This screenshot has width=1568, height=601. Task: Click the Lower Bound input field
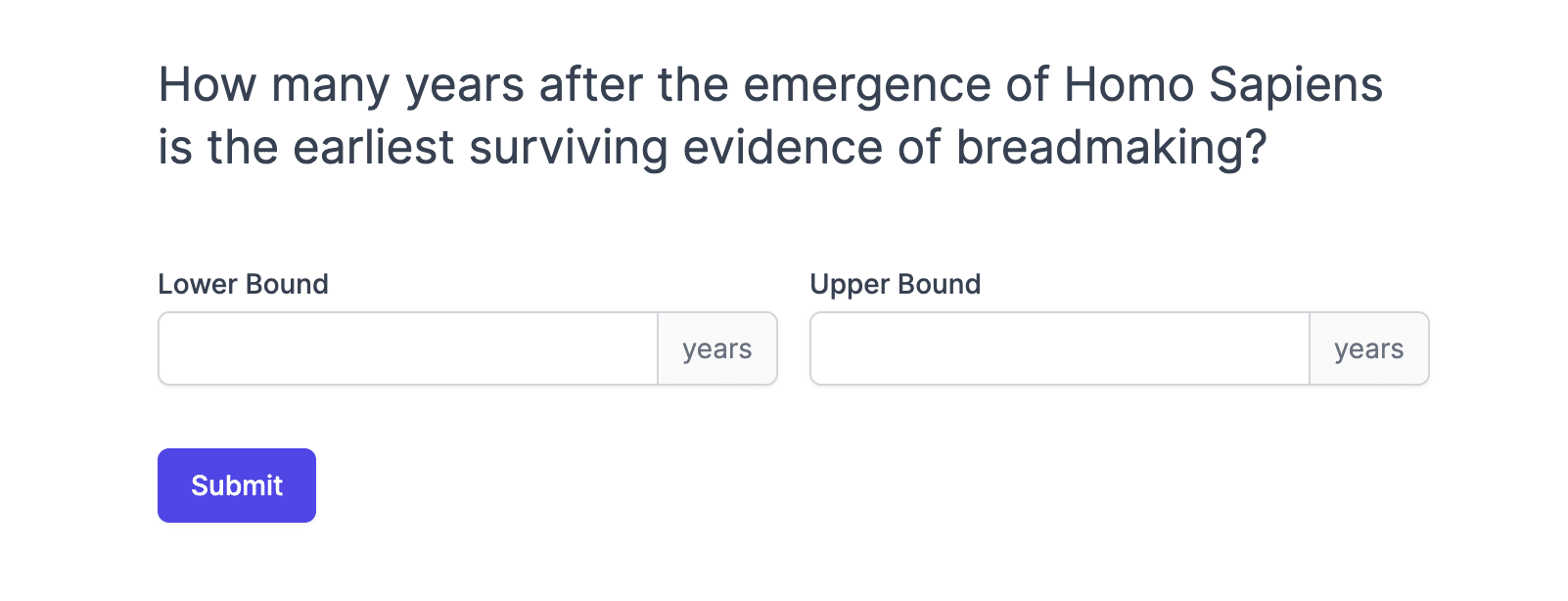pos(408,348)
